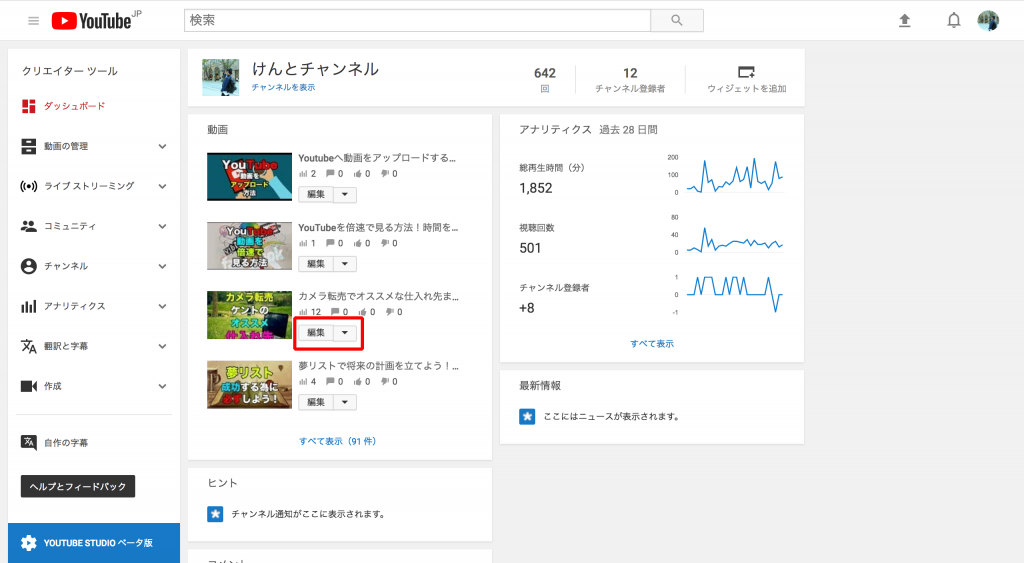Click the channel person icon (チャンネル)
This screenshot has height=563, width=1024.
29,266
